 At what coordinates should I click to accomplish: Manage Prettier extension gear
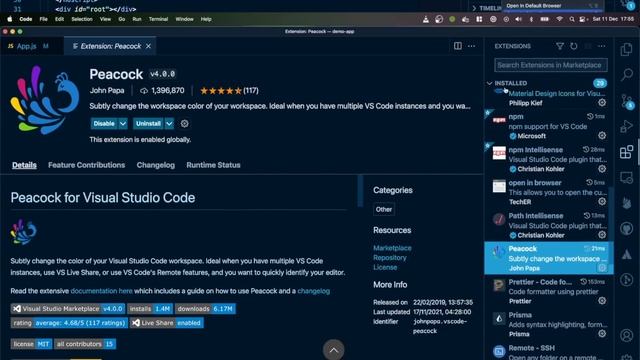coord(602,301)
